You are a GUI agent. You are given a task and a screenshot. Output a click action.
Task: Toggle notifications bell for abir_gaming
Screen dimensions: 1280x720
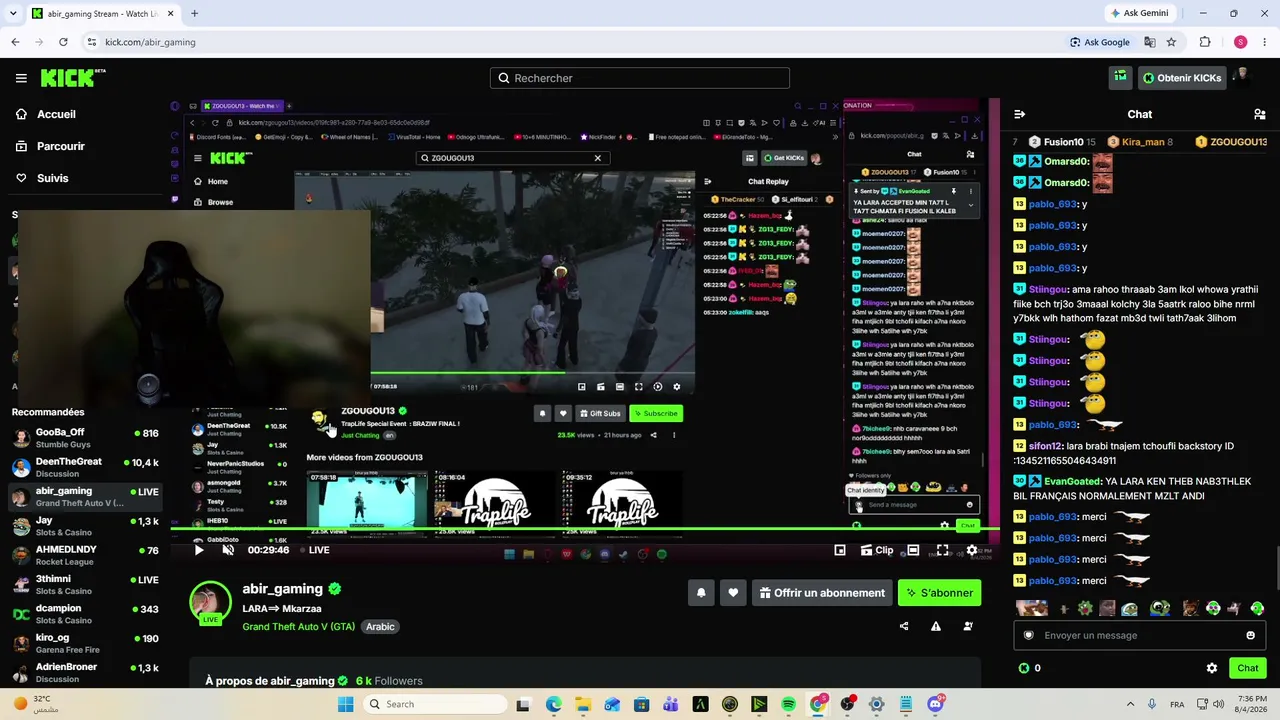coord(701,593)
